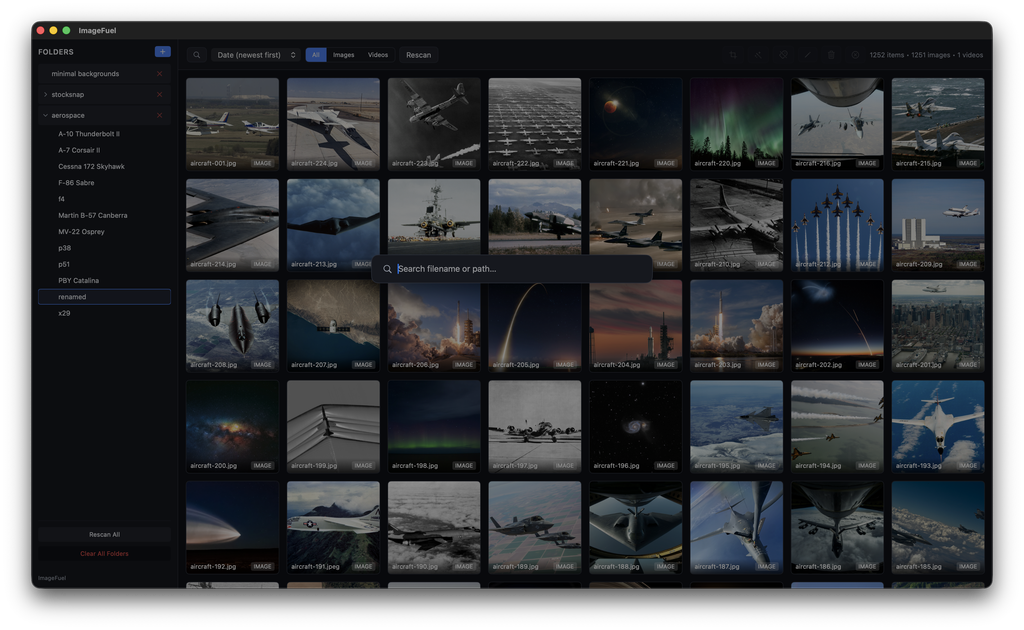Click Clear All Folders
Viewport: 1024px width, 630px height.
tap(104, 554)
